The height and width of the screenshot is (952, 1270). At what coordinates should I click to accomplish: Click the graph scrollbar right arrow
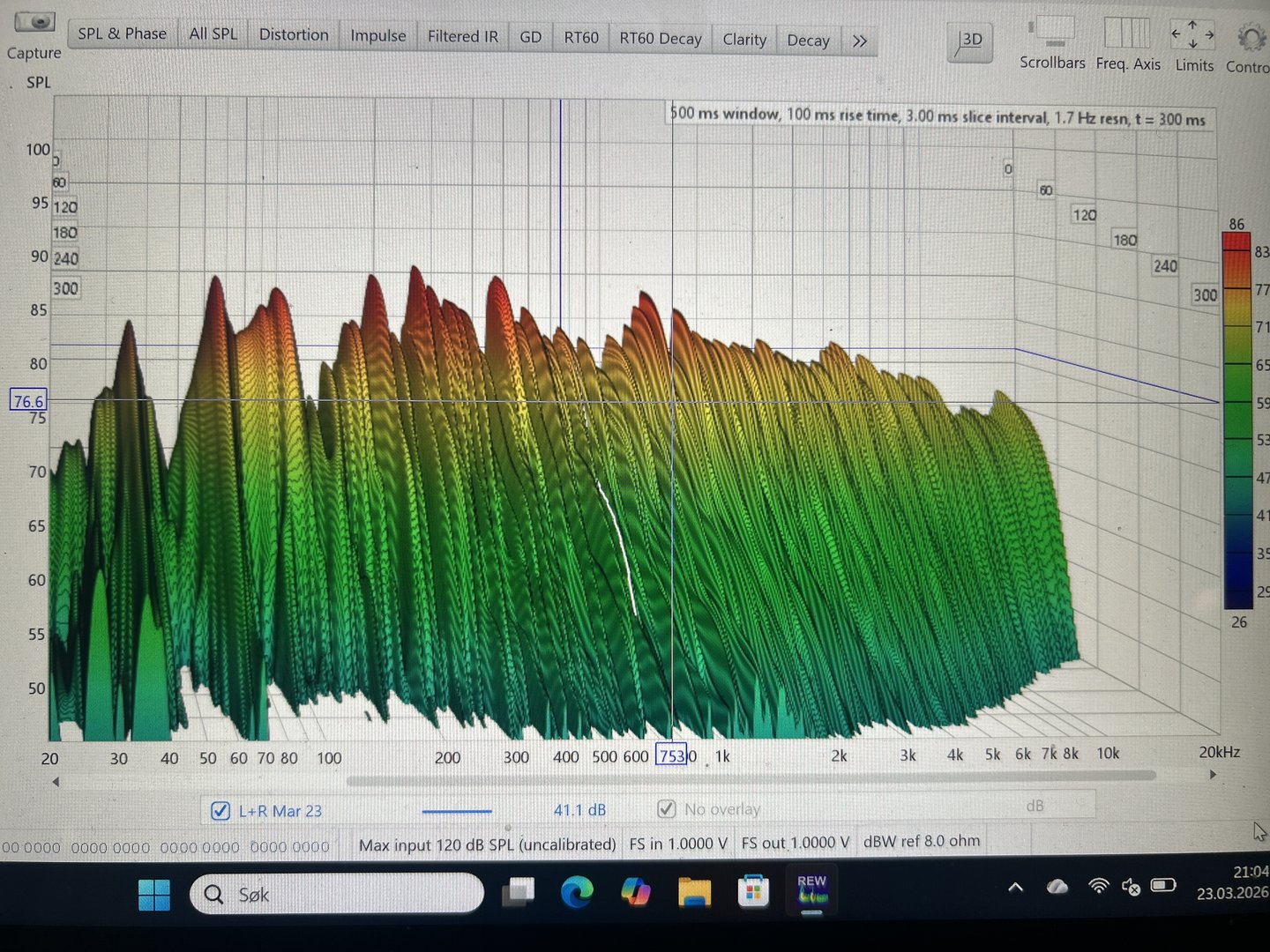coord(1213,775)
